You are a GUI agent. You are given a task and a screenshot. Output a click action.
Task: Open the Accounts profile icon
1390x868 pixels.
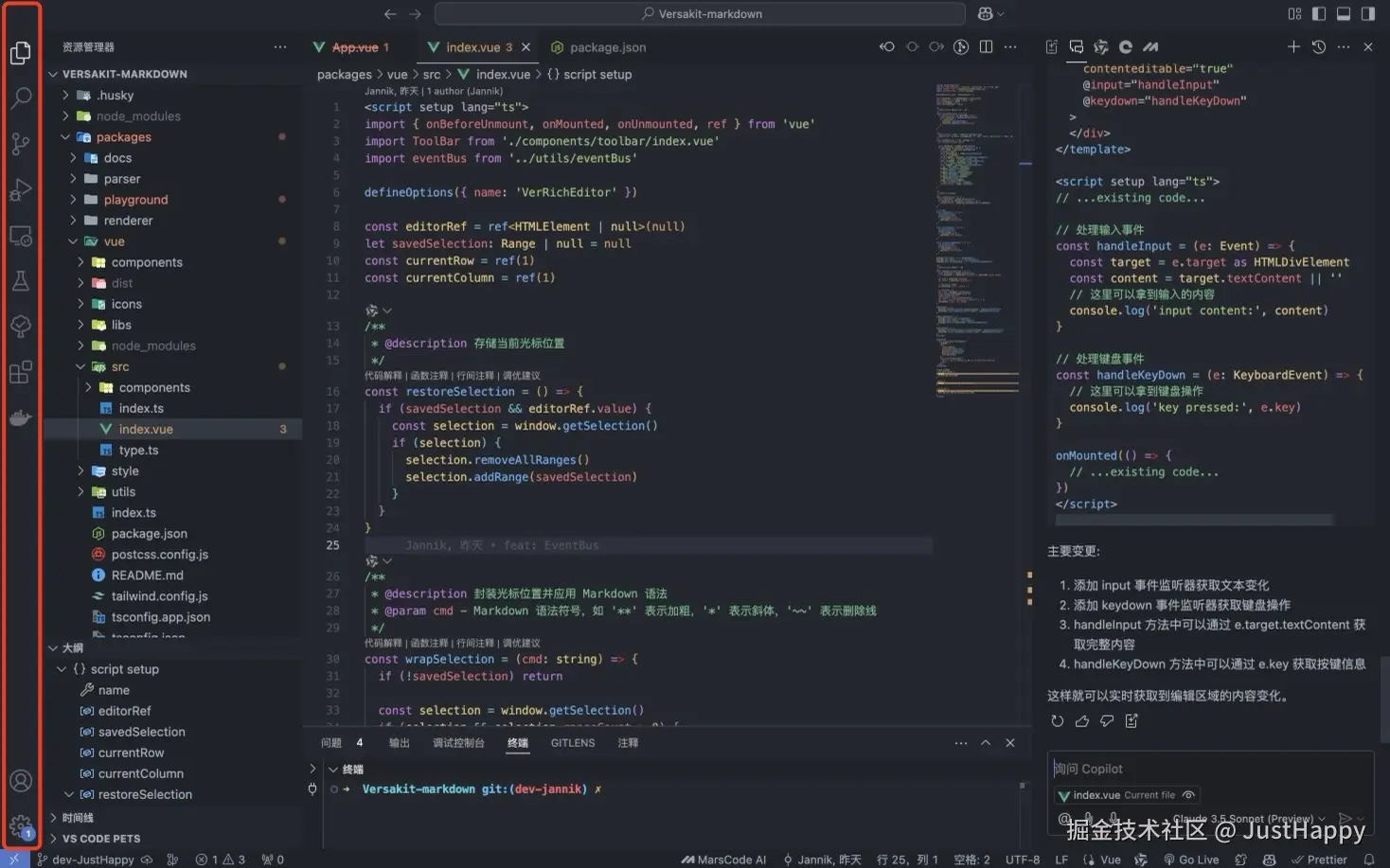click(21, 781)
